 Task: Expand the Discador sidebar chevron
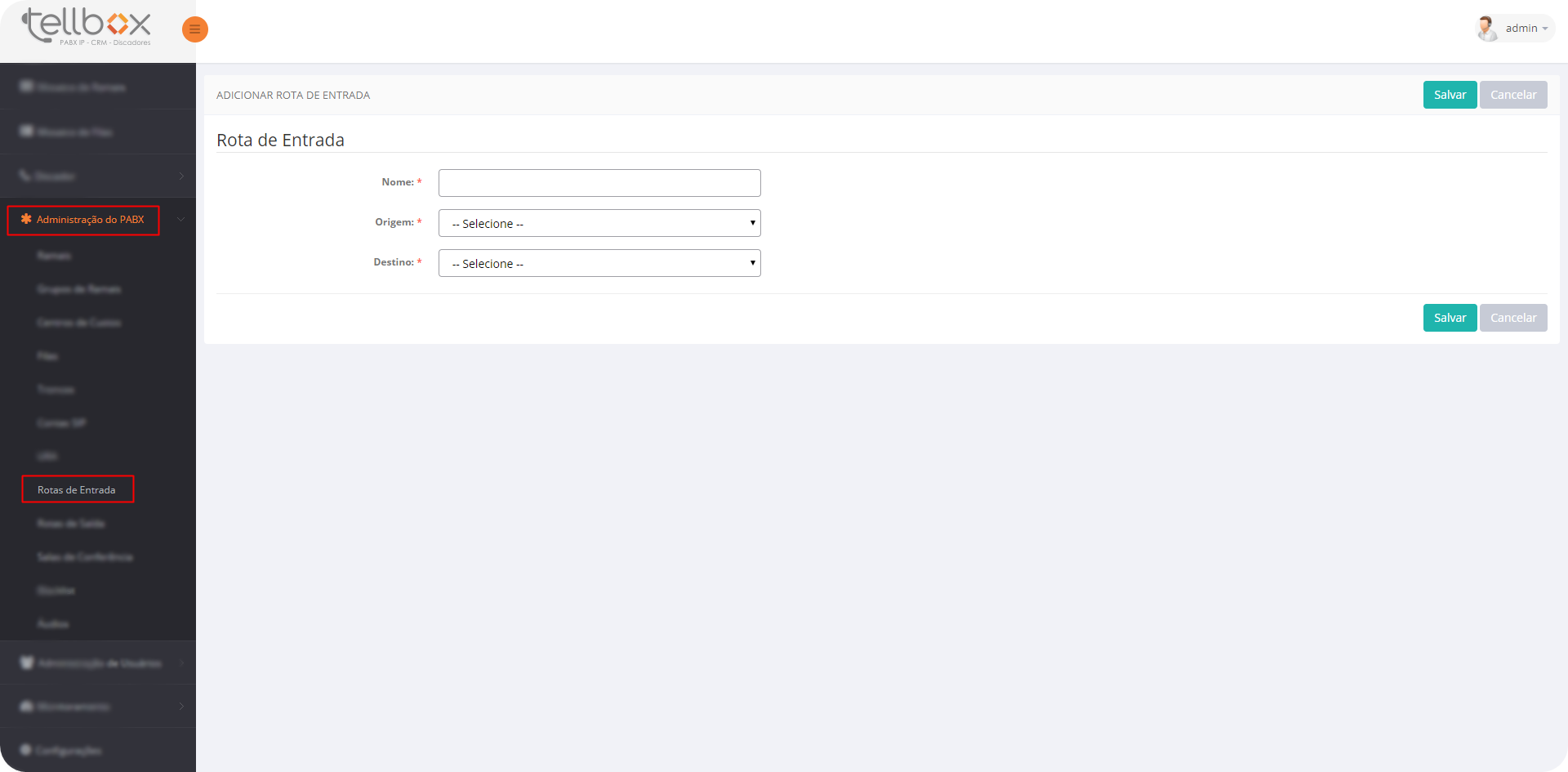pyautogui.click(x=180, y=176)
